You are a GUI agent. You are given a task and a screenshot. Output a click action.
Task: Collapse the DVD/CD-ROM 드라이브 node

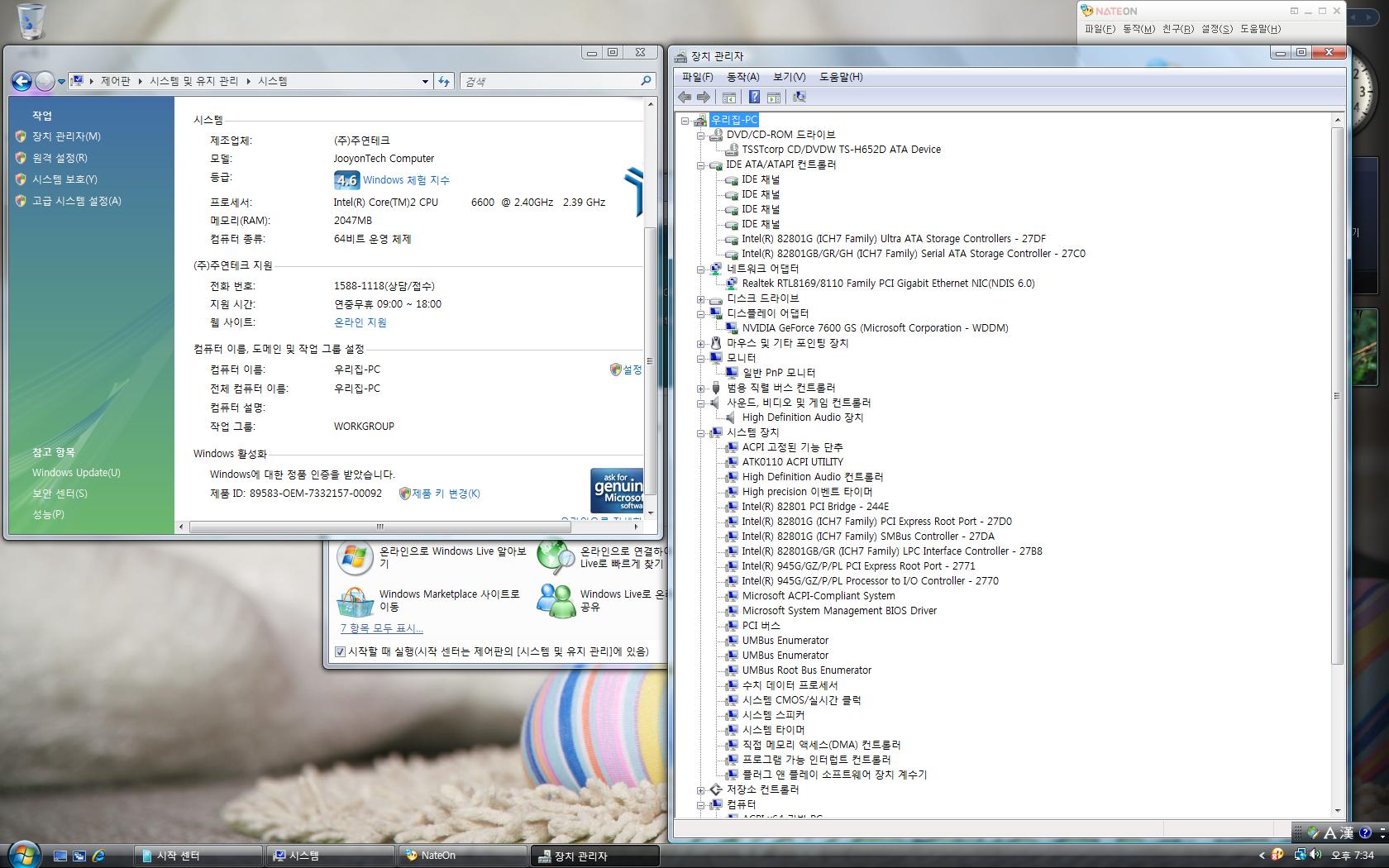[700, 136]
